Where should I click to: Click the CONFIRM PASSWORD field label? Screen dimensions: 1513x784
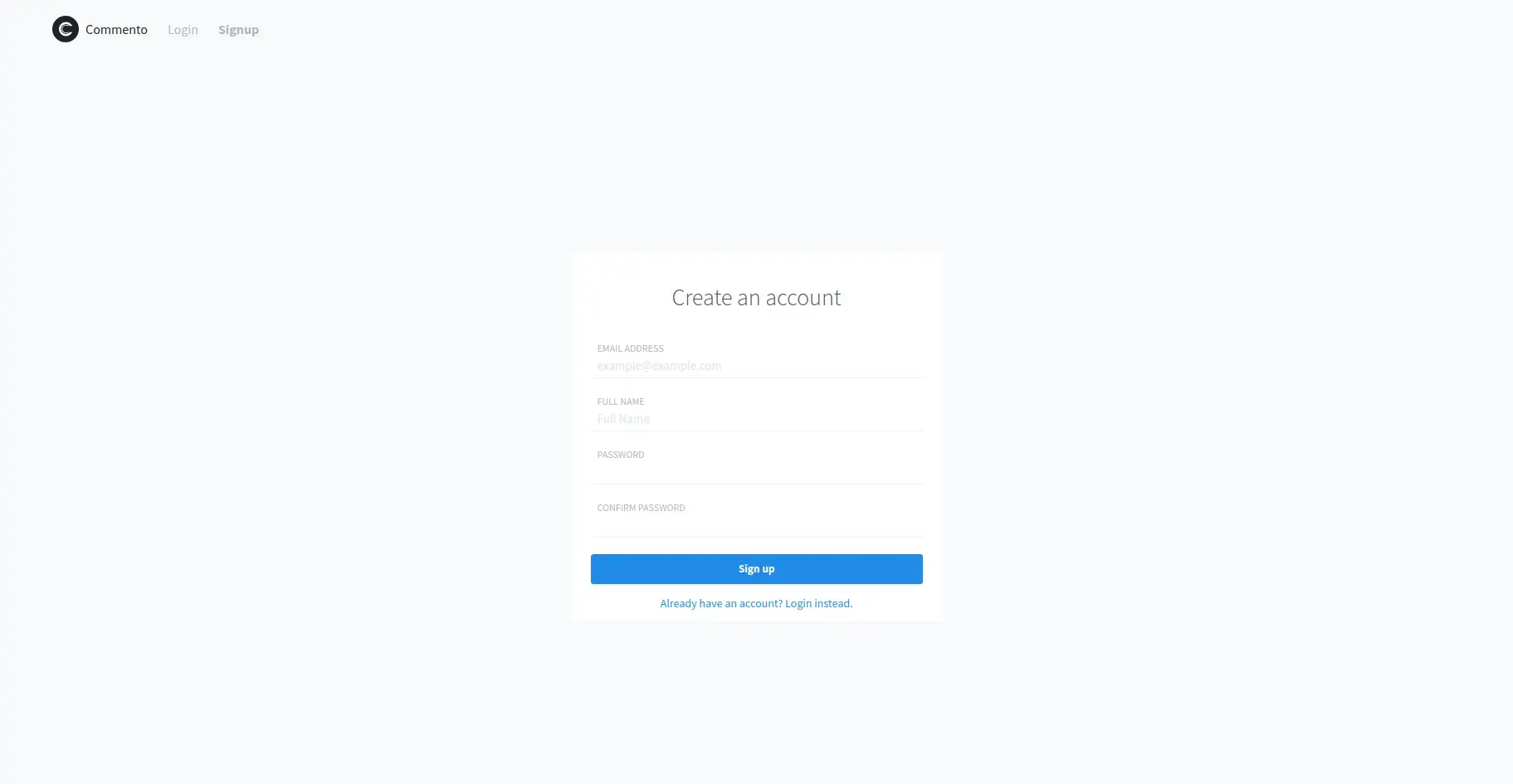pyautogui.click(x=641, y=508)
